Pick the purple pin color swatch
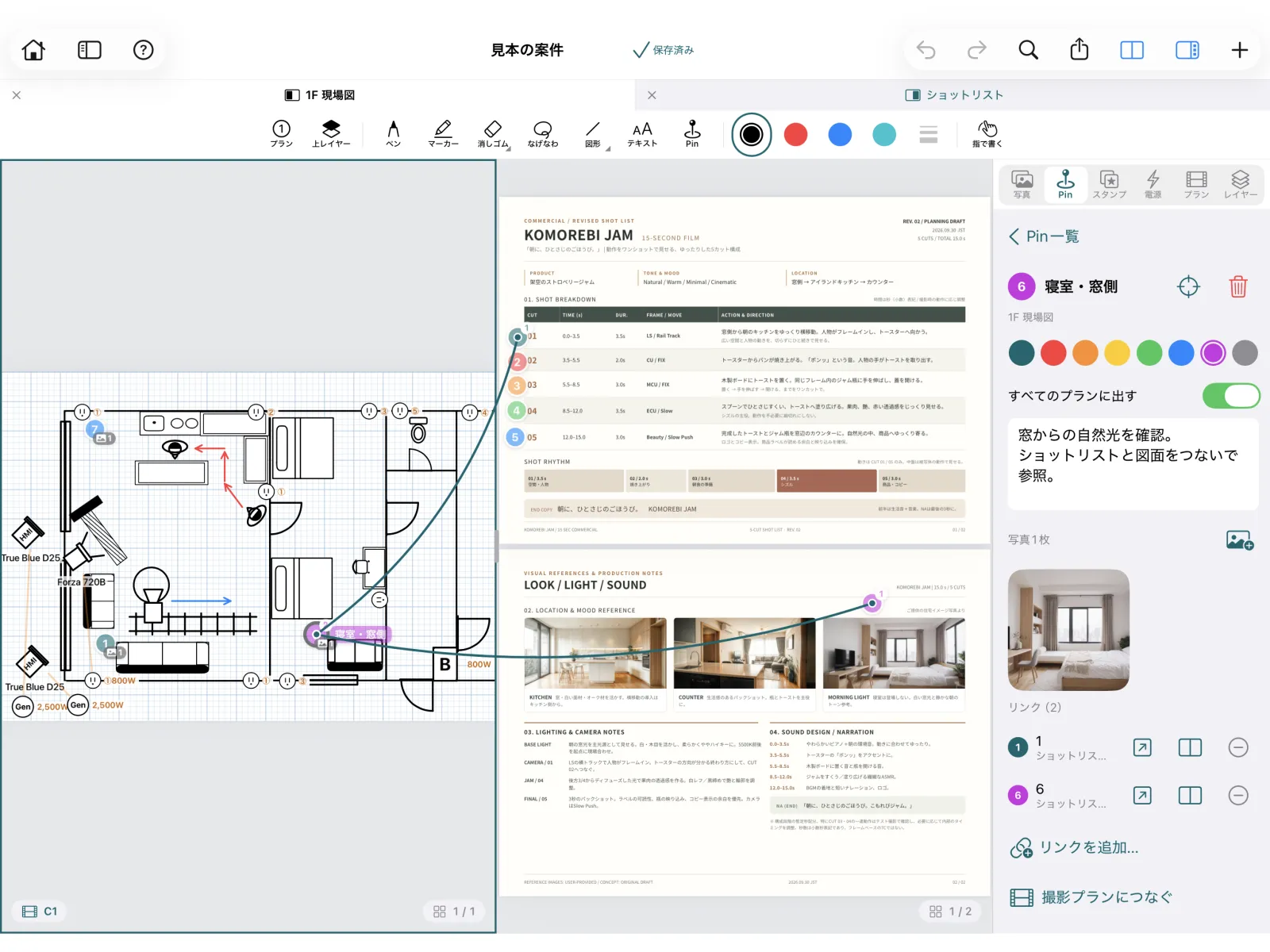The image size is (1270, 952). point(1213,352)
